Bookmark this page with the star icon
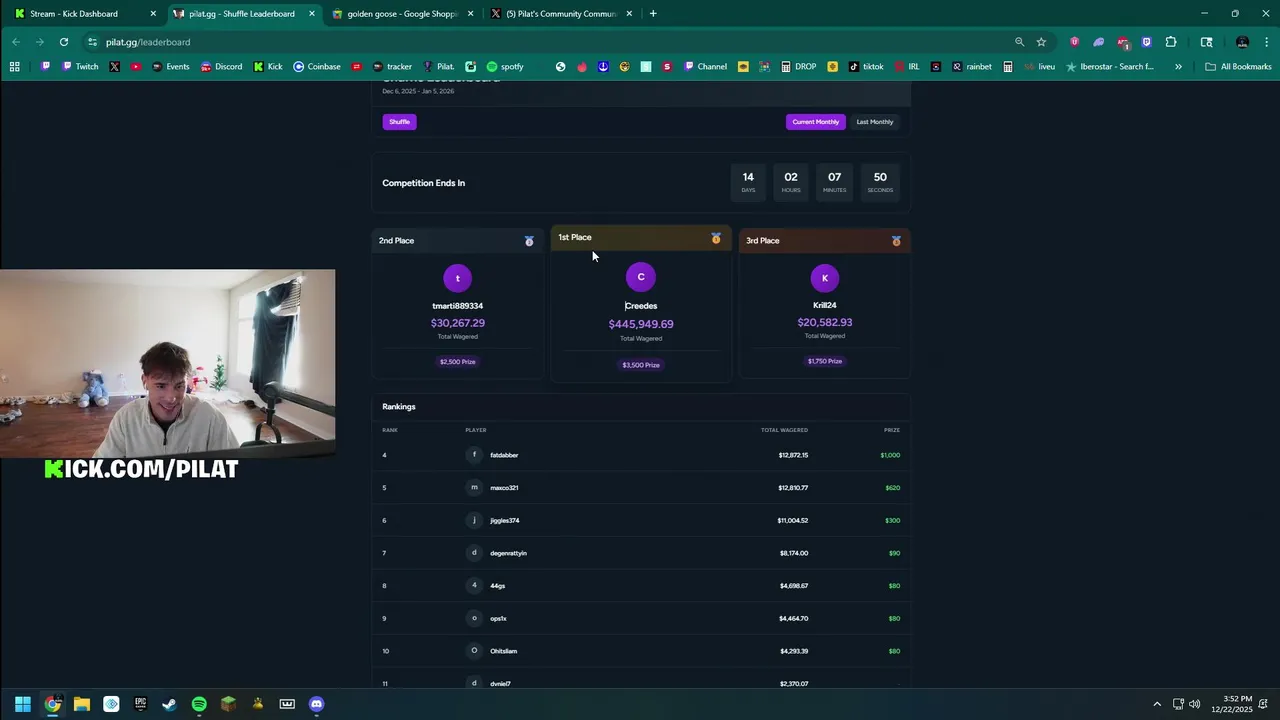This screenshot has width=1280, height=720. click(x=1041, y=42)
